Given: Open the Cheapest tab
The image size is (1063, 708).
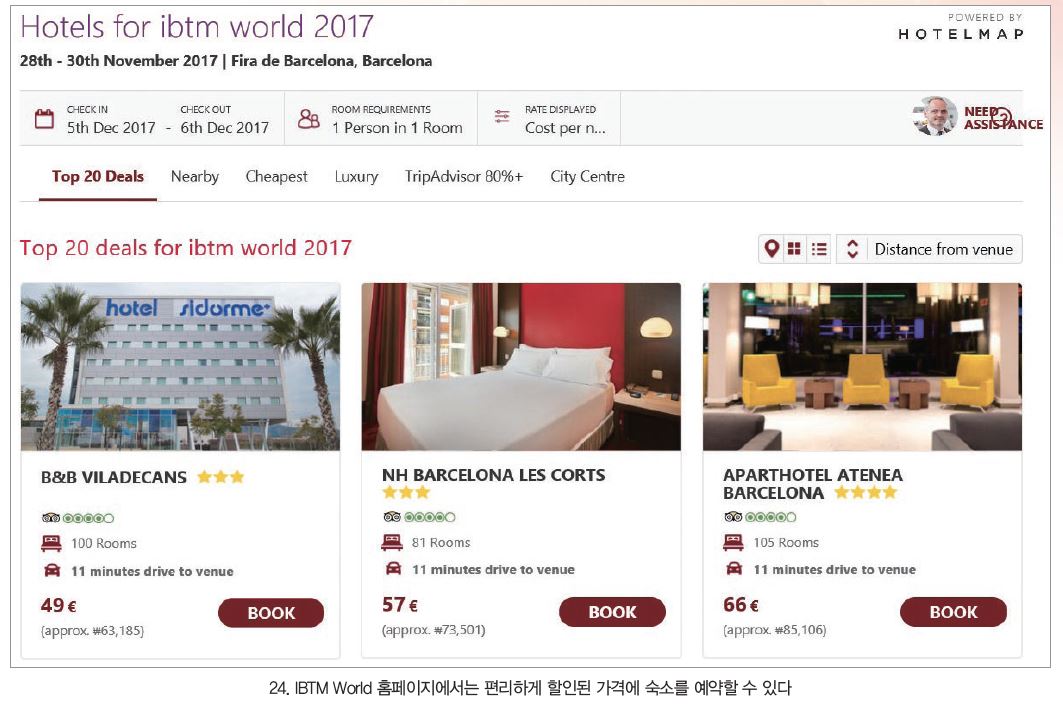Looking at the screenshot, I should click(x=276, y=176).
